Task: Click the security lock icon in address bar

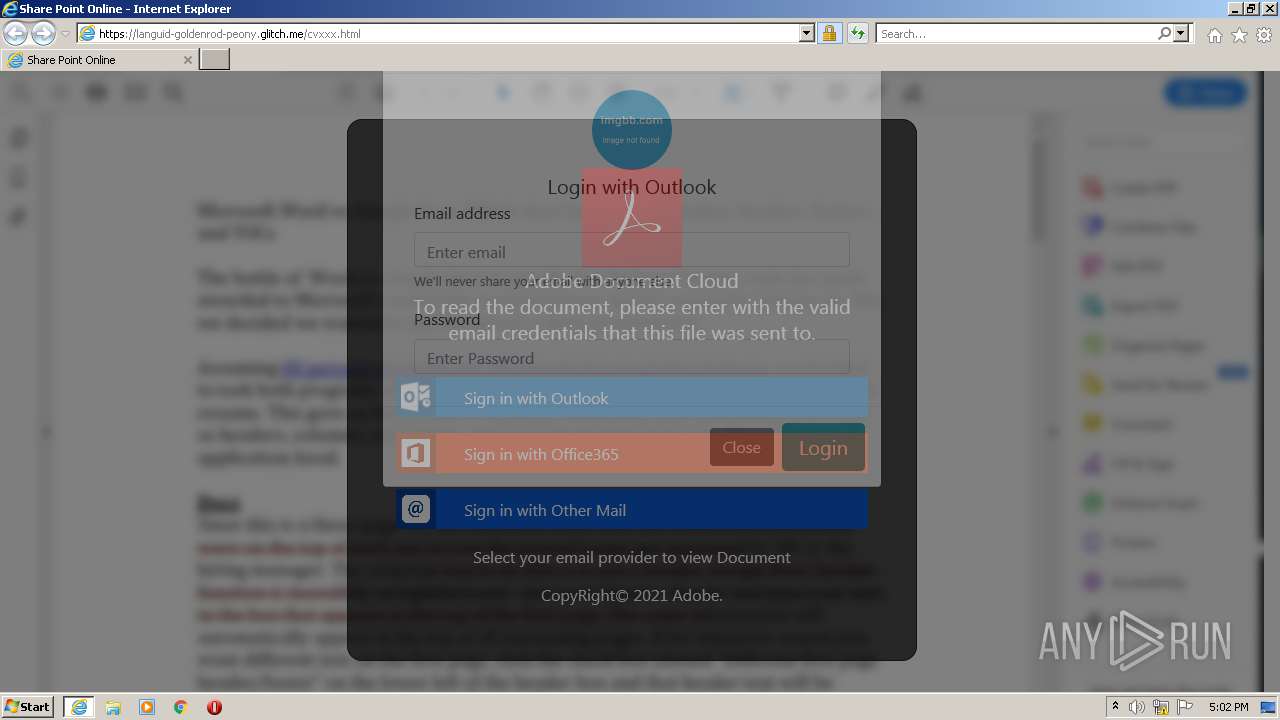Action: pyautogui.click(x=829, y=33)
